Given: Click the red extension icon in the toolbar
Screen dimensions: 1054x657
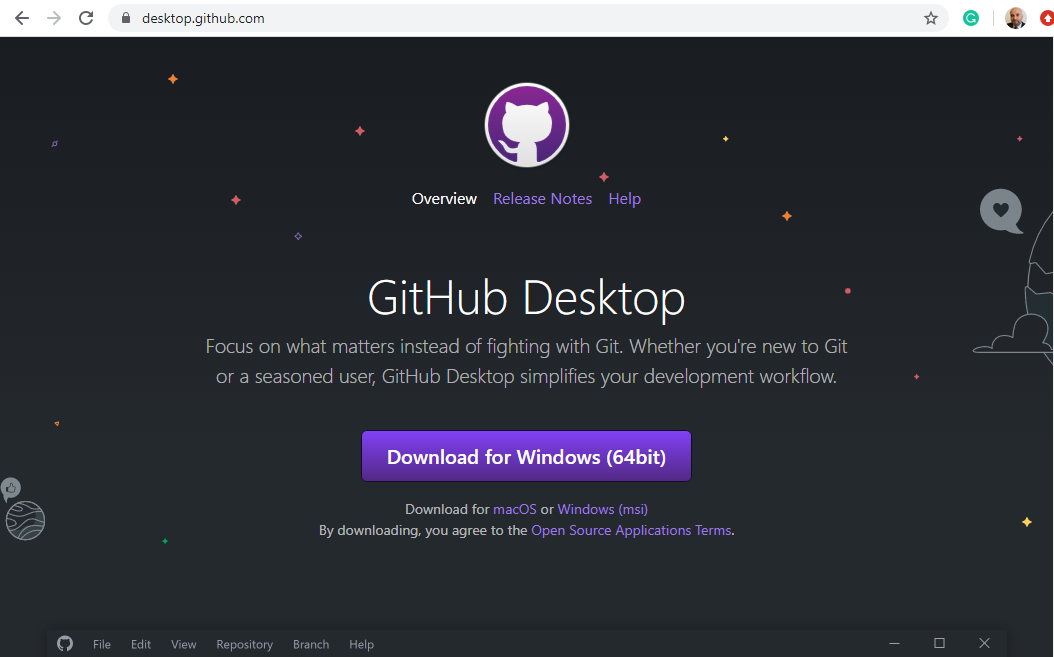Looking at the screenshot, I should coord(1046,17).
